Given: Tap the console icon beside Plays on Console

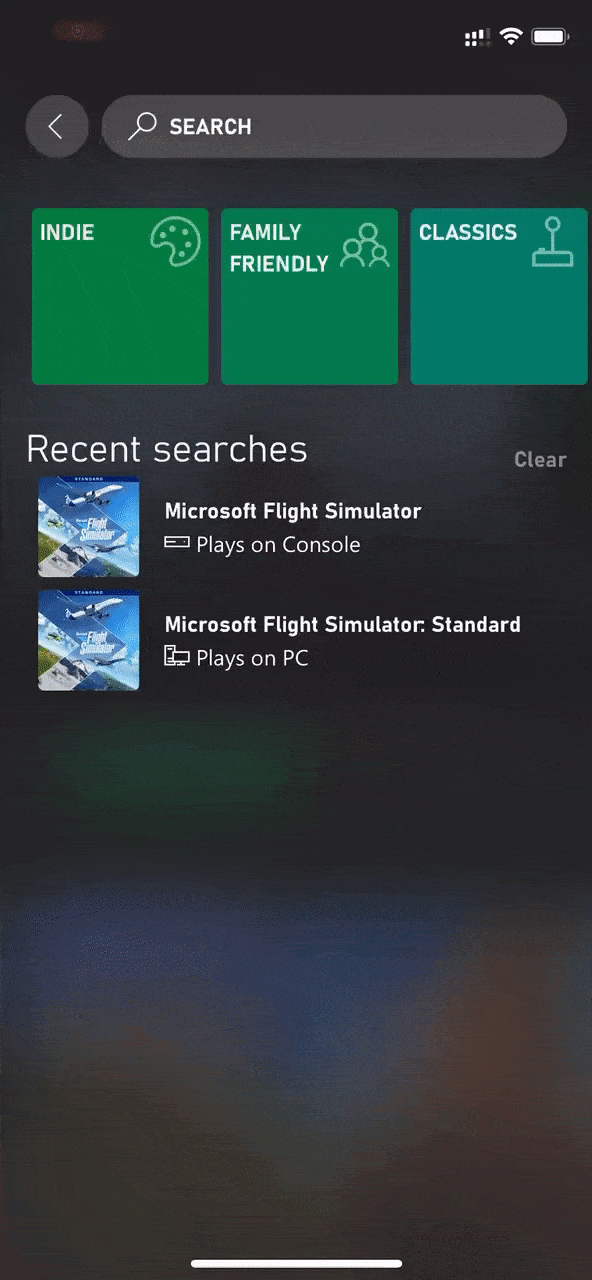Looking at the screenshot, I should (x=177, y=543).
